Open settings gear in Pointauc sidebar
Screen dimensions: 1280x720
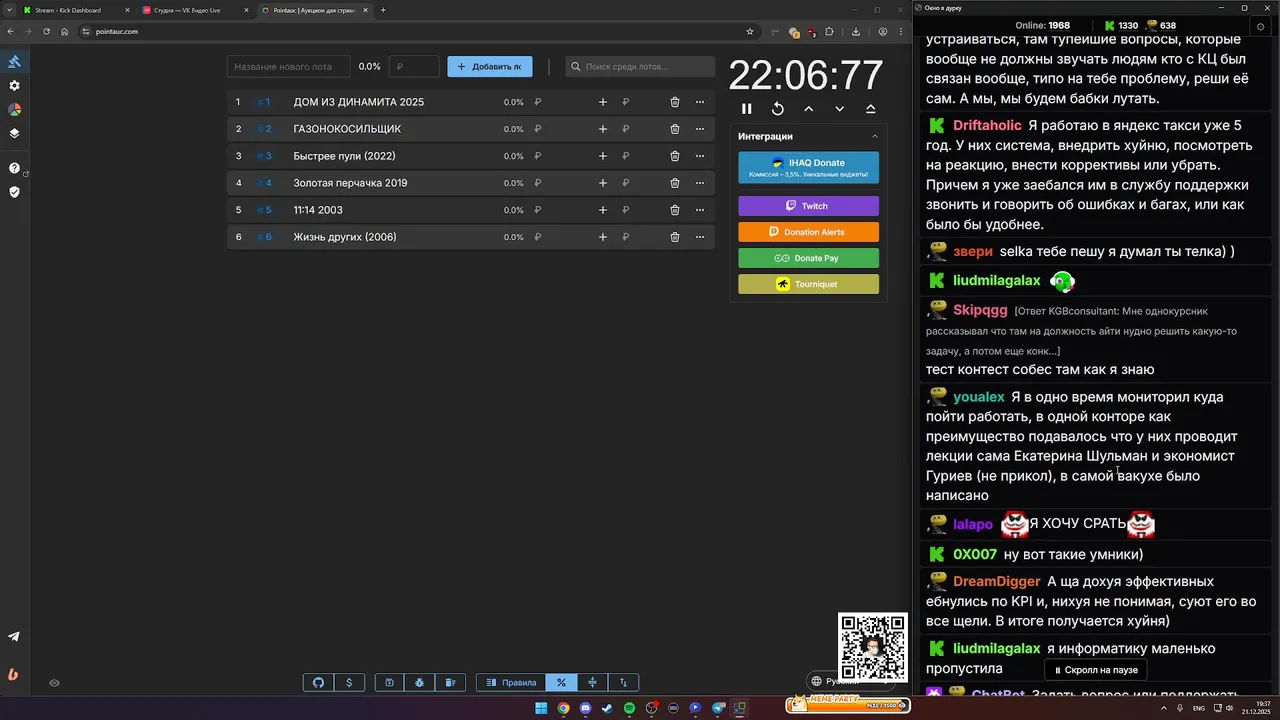[x=14, y=86]
